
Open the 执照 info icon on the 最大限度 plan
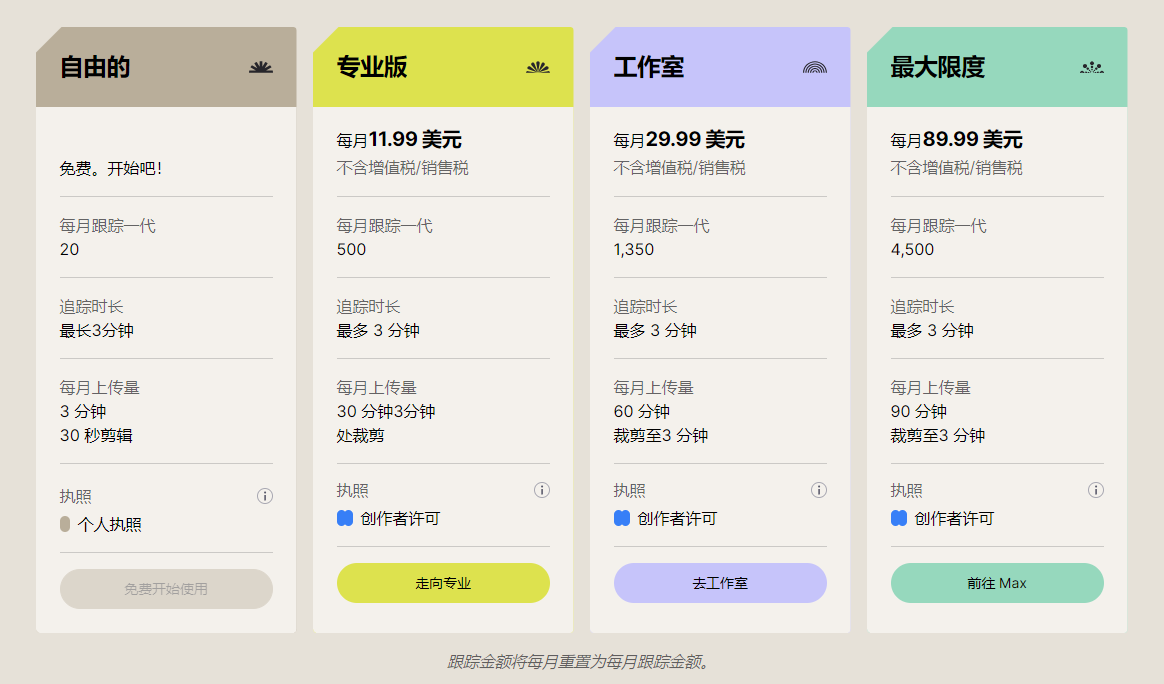[x=1095, y=490]
